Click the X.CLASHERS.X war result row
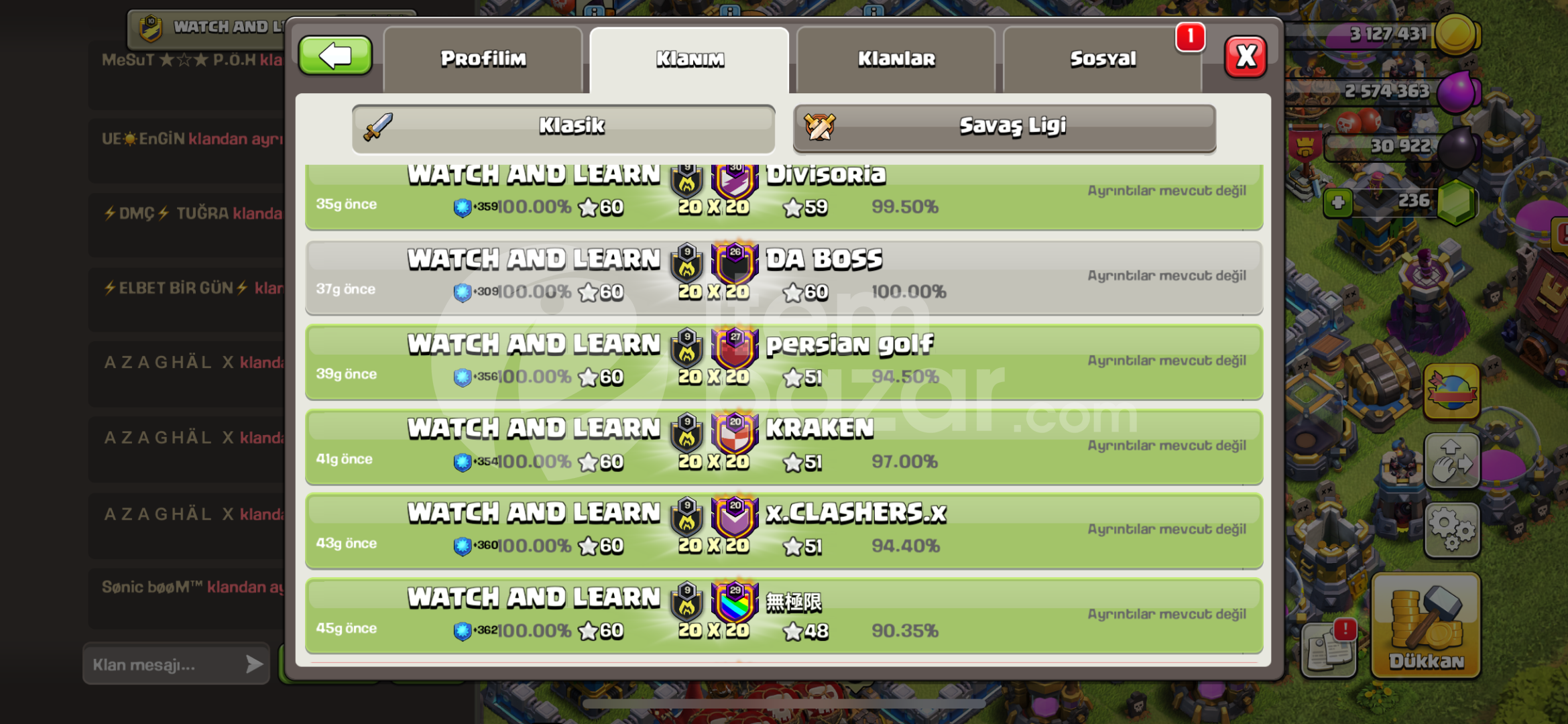The height and width of the screenshot is (724, 1568). tap(784, 532)
